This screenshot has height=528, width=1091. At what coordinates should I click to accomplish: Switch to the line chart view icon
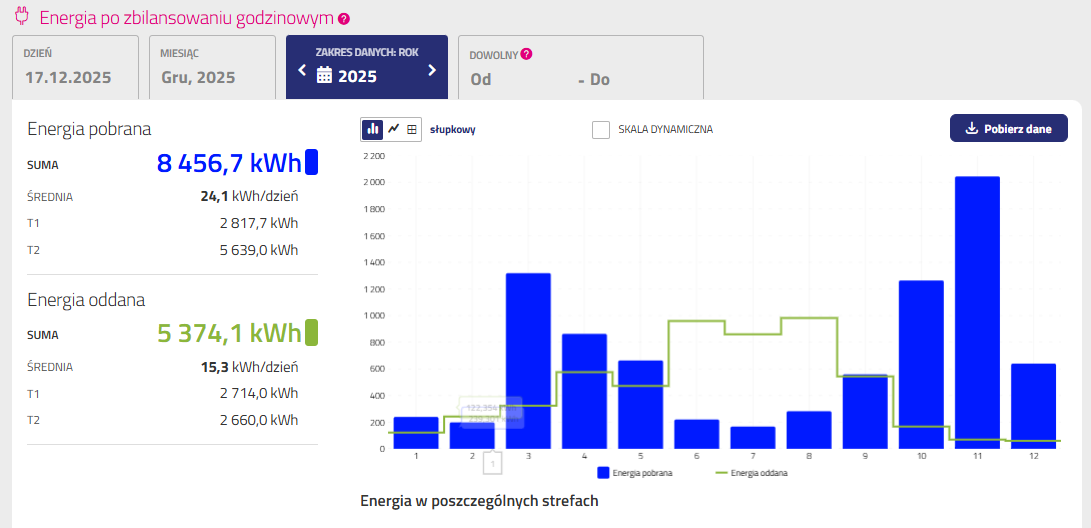[x=393, y=129]
